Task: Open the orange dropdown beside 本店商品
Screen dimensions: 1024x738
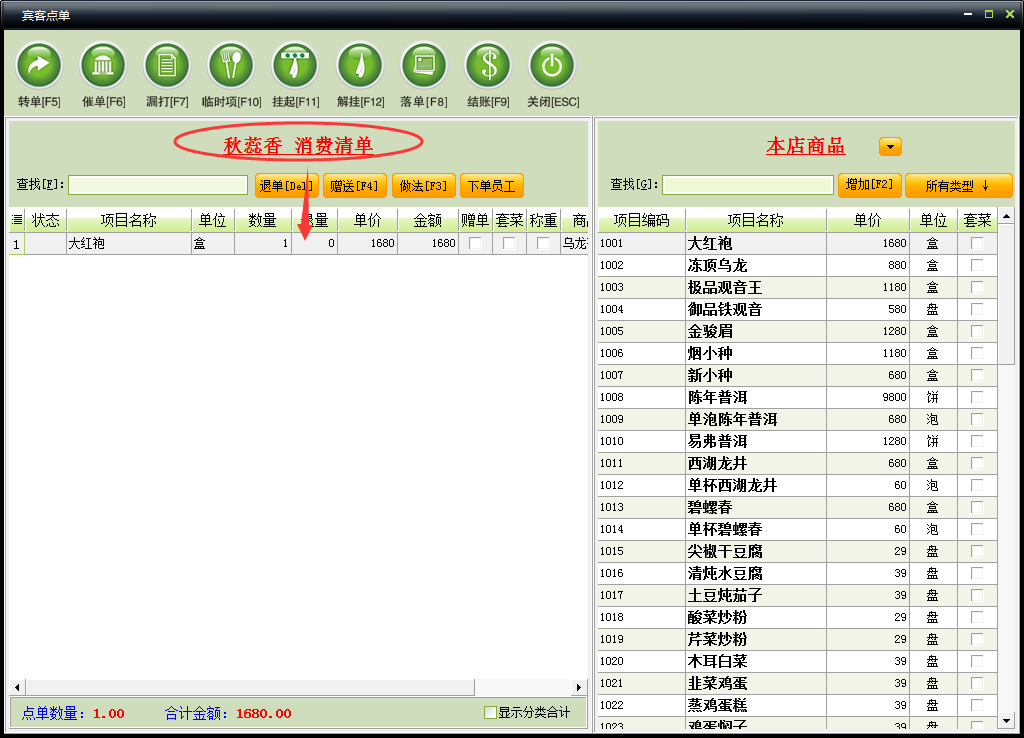Action: coord(890,146)
